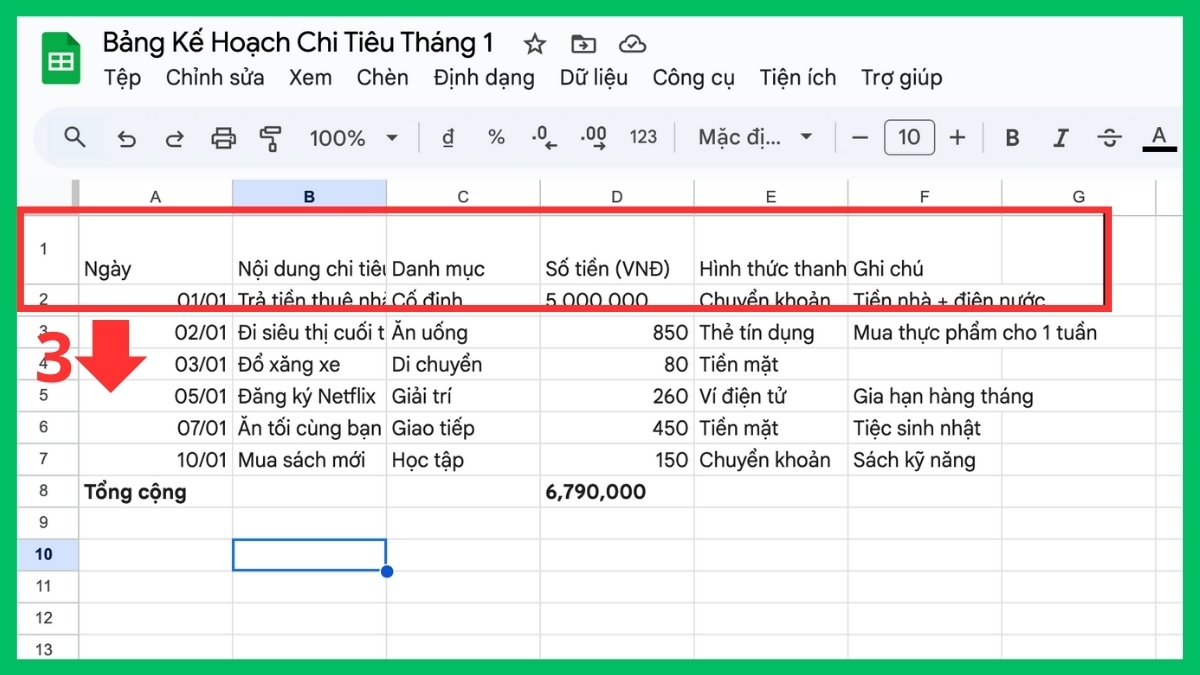Open the search within sheet icon
1200x675 pixels.
click(x=75, y=137)
